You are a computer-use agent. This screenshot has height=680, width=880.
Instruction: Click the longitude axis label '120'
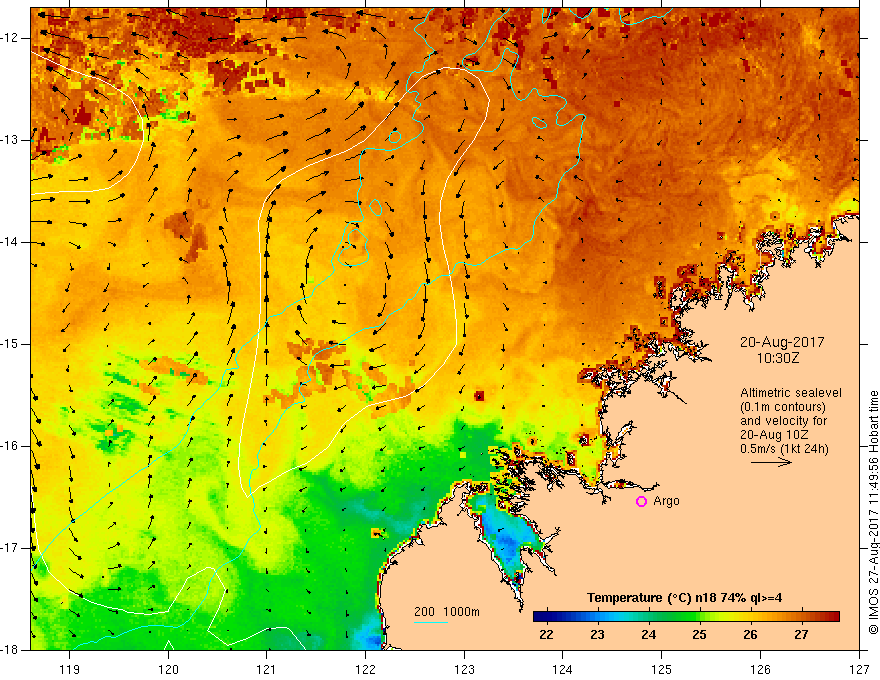168,669
